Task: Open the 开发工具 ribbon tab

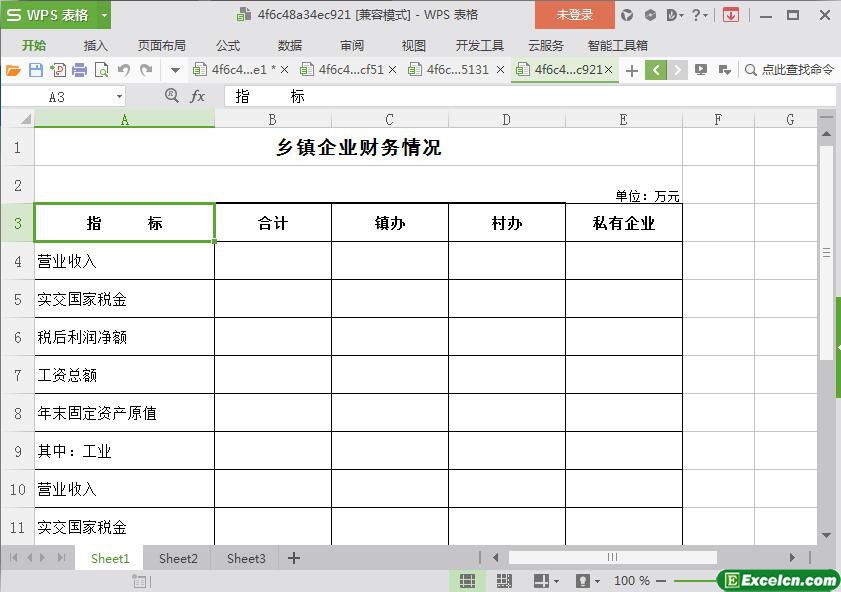Action: (x=479, y=46)
